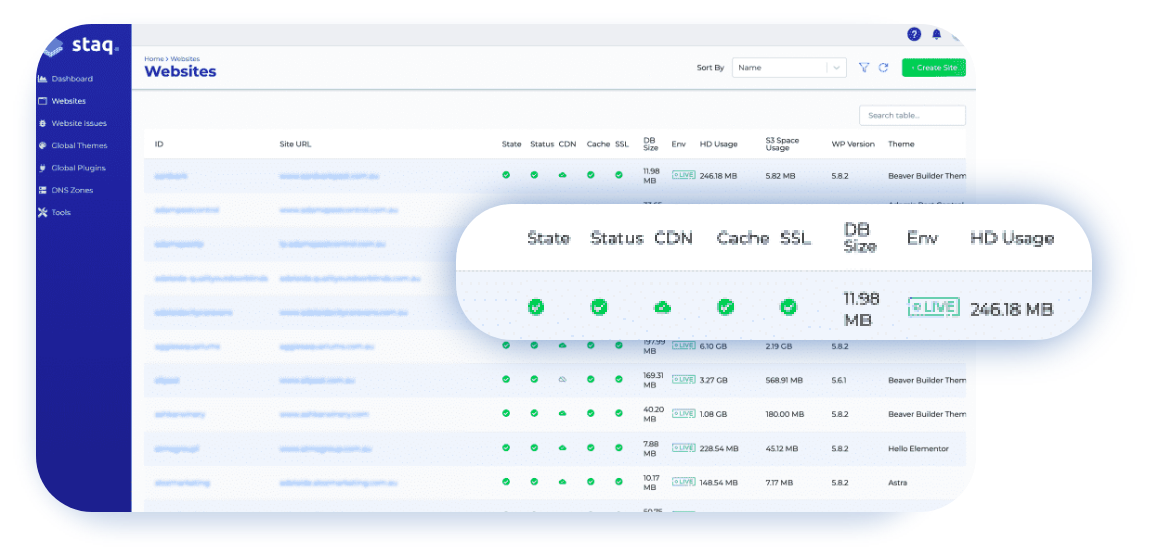Select the 169.31 MB DB size cell
Screen dimensions: 1152x560
(x=653, y=380)
